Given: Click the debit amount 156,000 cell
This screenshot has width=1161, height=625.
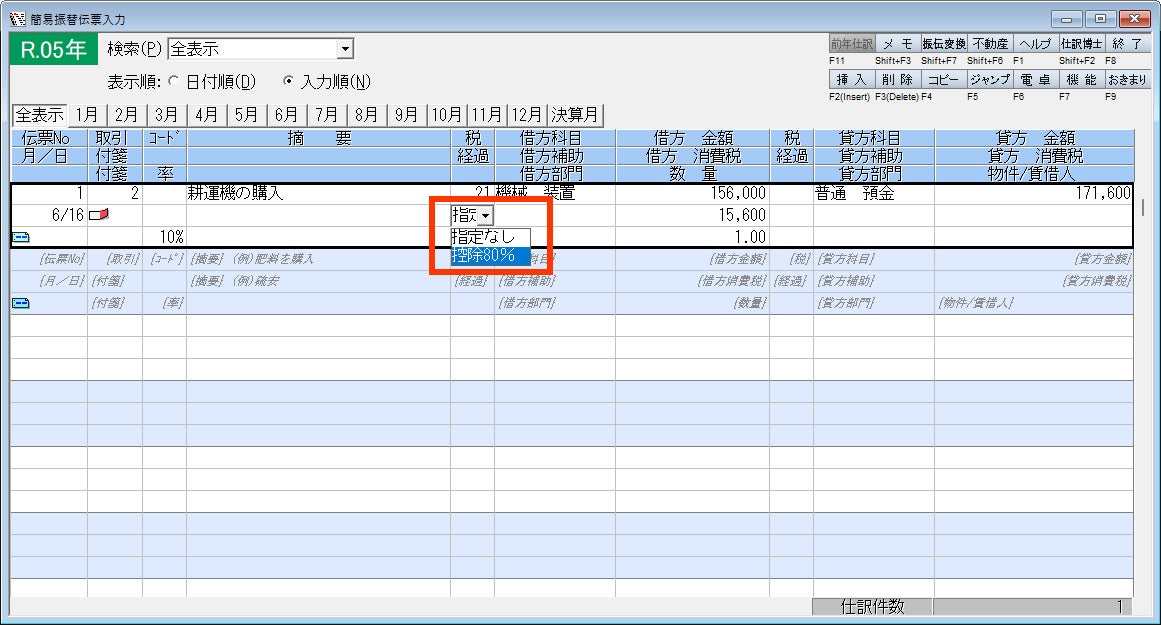Looking at the screenshot, I should pos(692,193).
